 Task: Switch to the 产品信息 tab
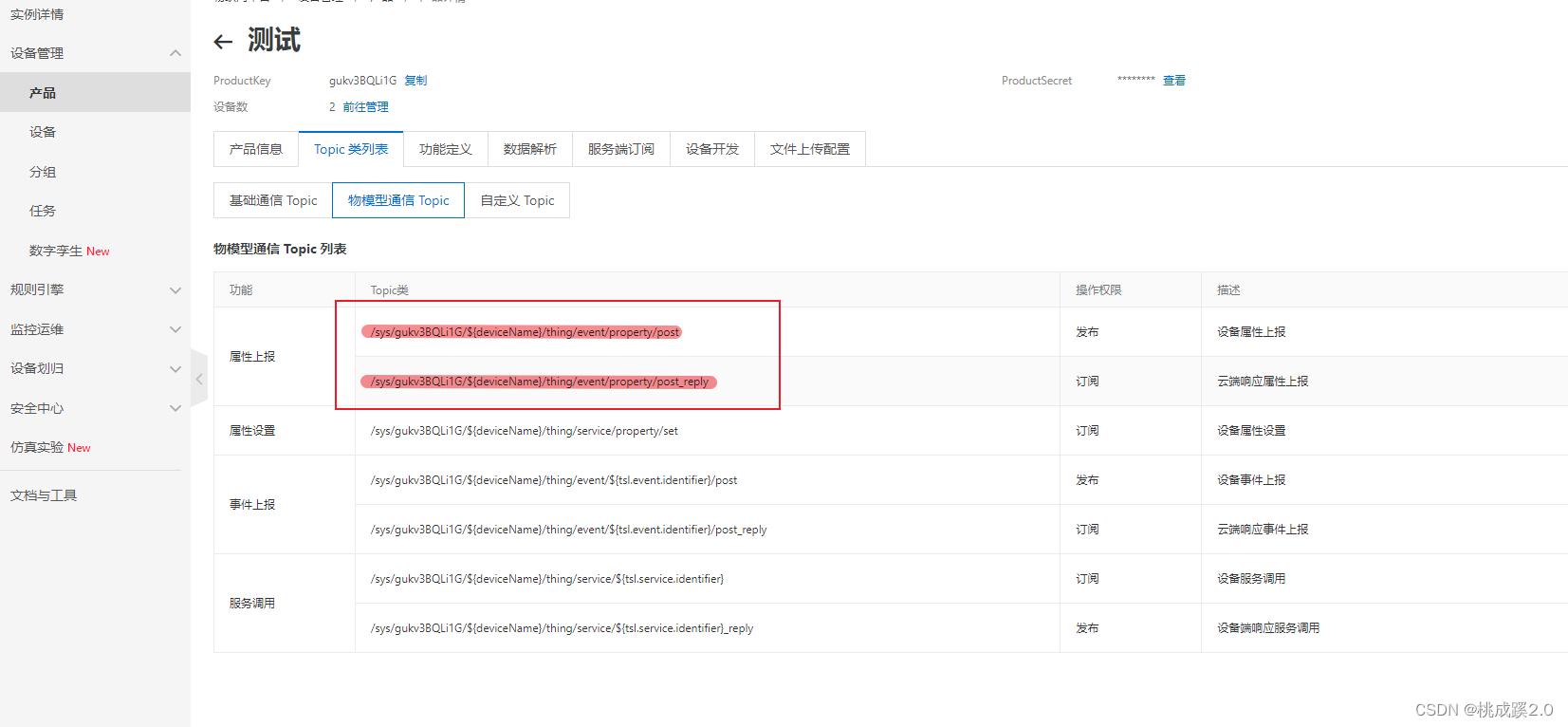(x=256, y=149)
